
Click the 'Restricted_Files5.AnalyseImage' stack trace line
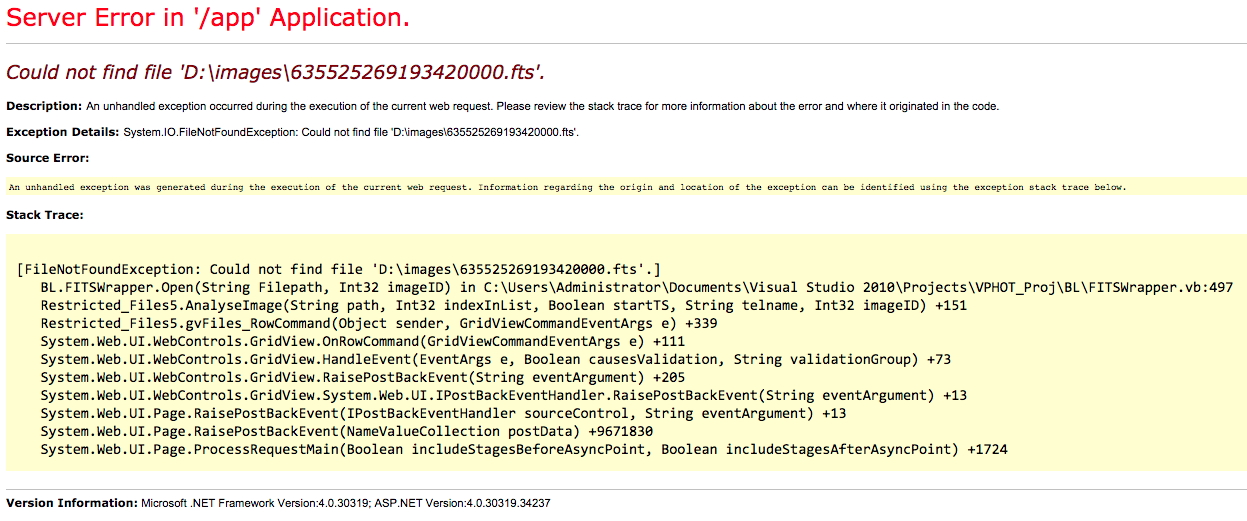(503, 305)
